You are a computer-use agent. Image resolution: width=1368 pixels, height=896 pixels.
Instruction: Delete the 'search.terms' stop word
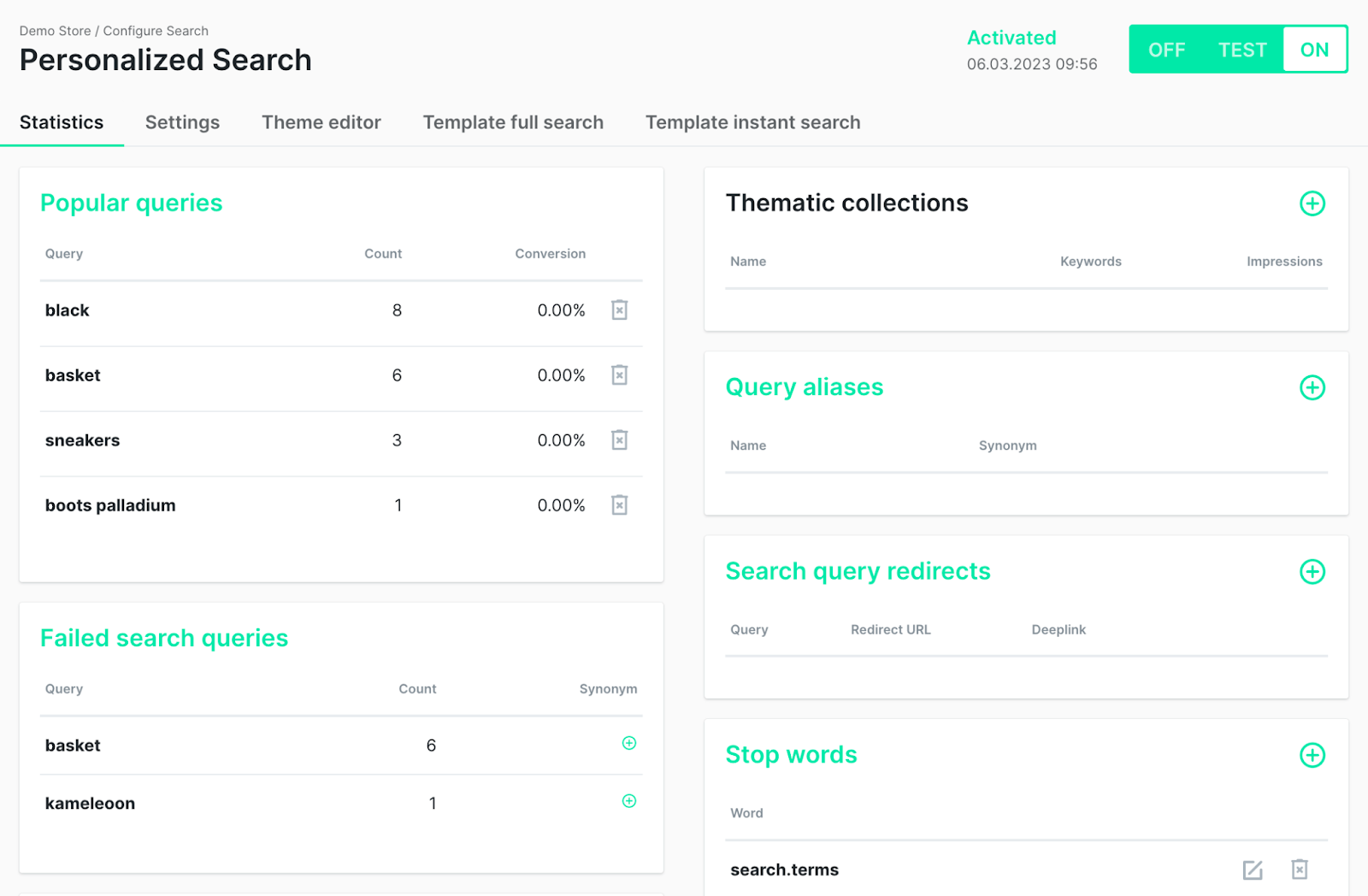[1299, 869]
